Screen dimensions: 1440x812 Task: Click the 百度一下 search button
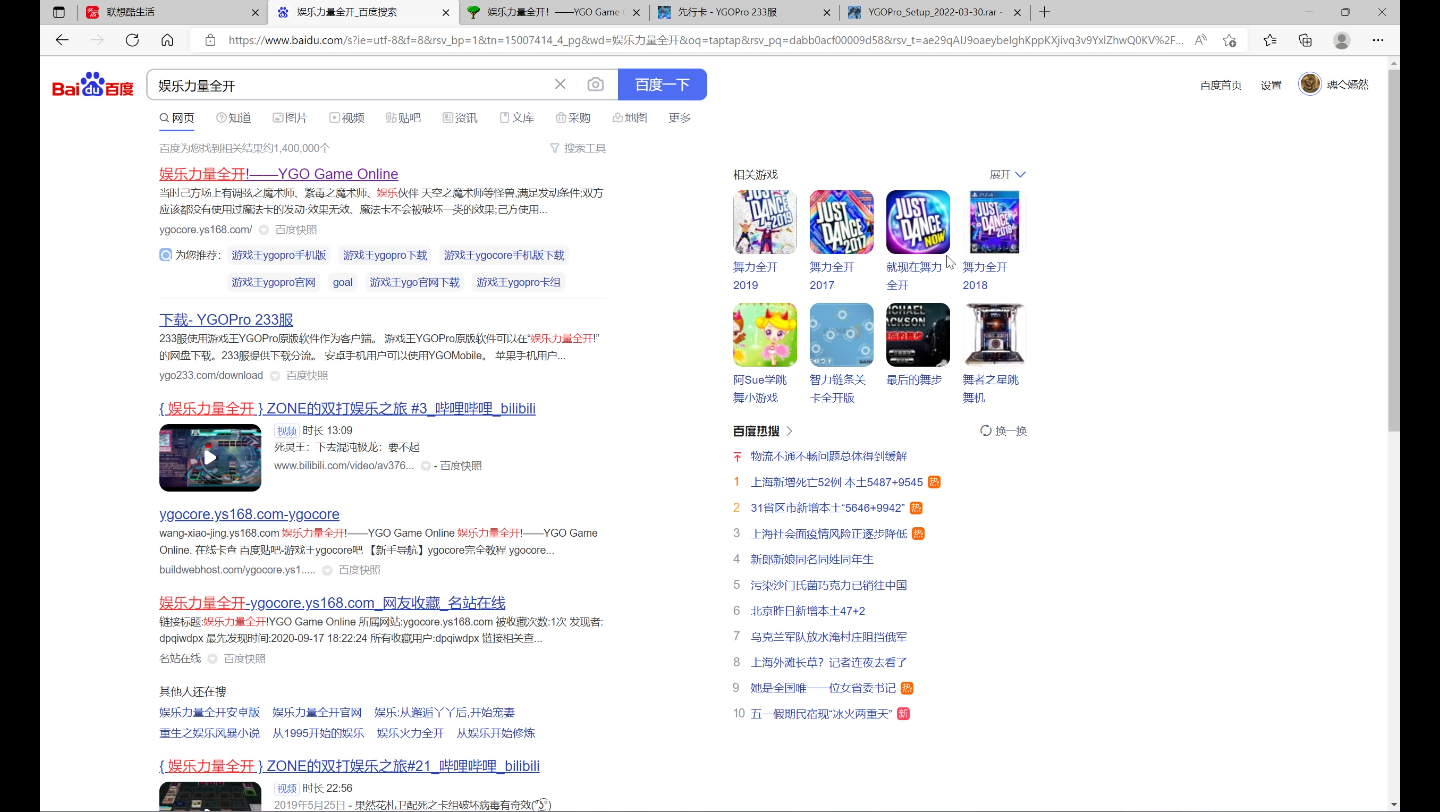[662, 85]
